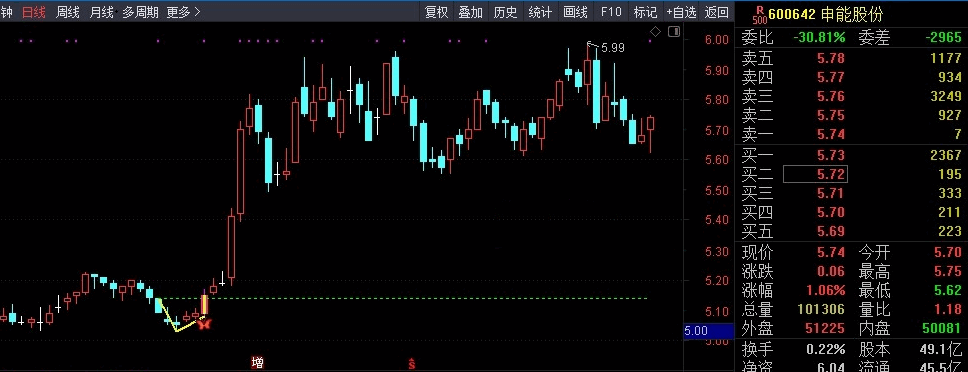968x372 pixels.
Task: Click the 今开 value 5.70
Action: coord(948,252)
